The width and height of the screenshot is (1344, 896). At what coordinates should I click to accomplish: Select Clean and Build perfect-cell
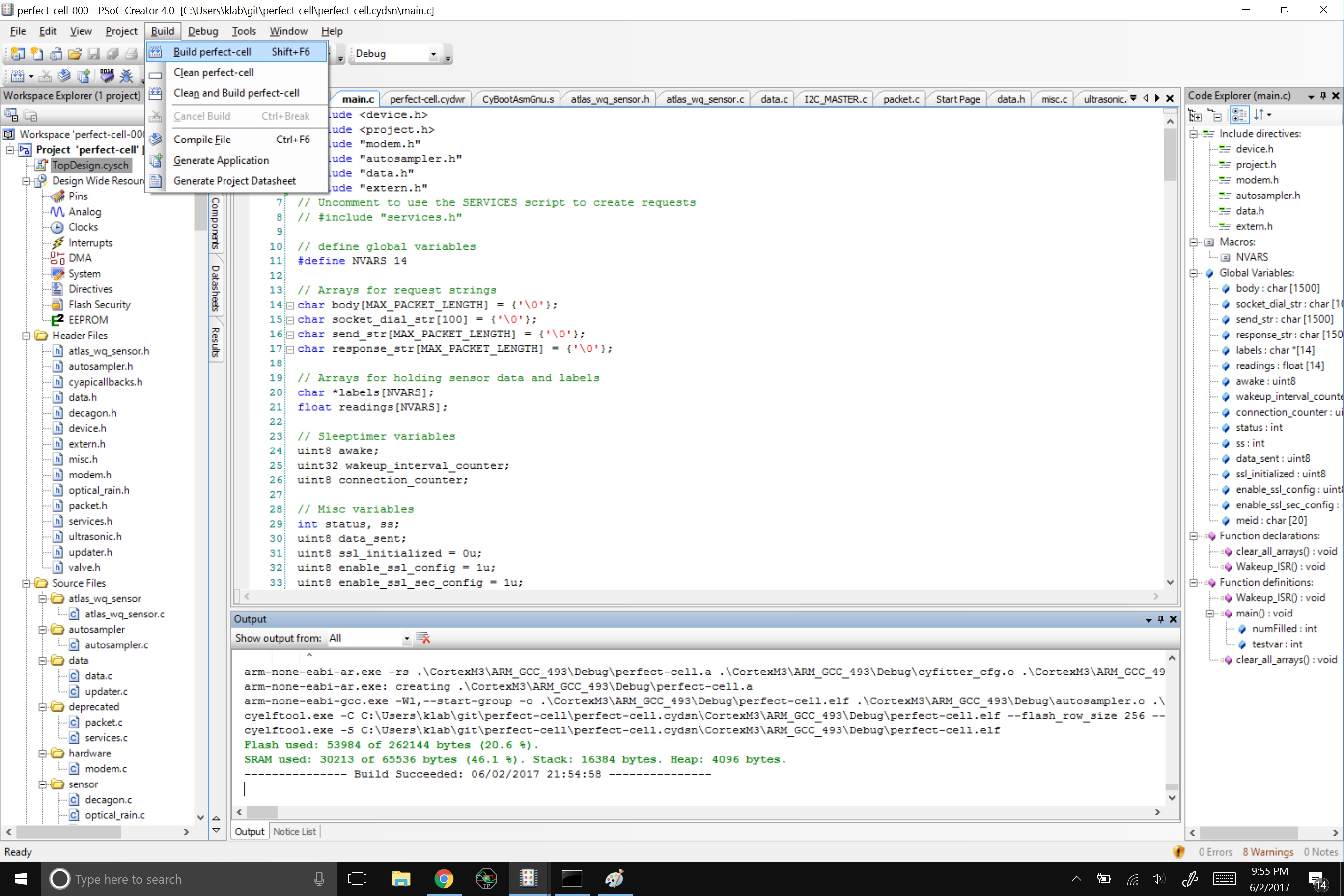pyautogui.click(x=237, y=93)
